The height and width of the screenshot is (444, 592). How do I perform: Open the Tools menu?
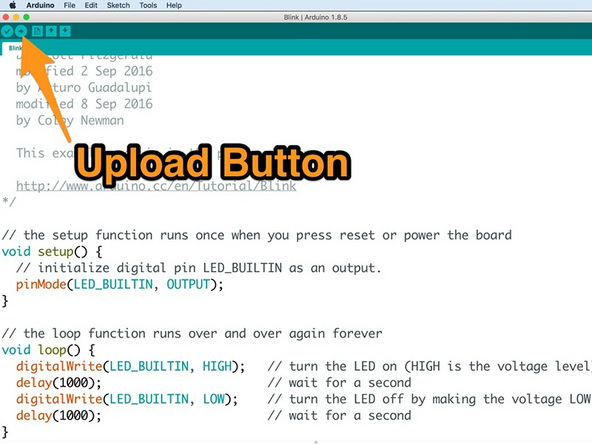pyautogui.click(x=148, y=5)
